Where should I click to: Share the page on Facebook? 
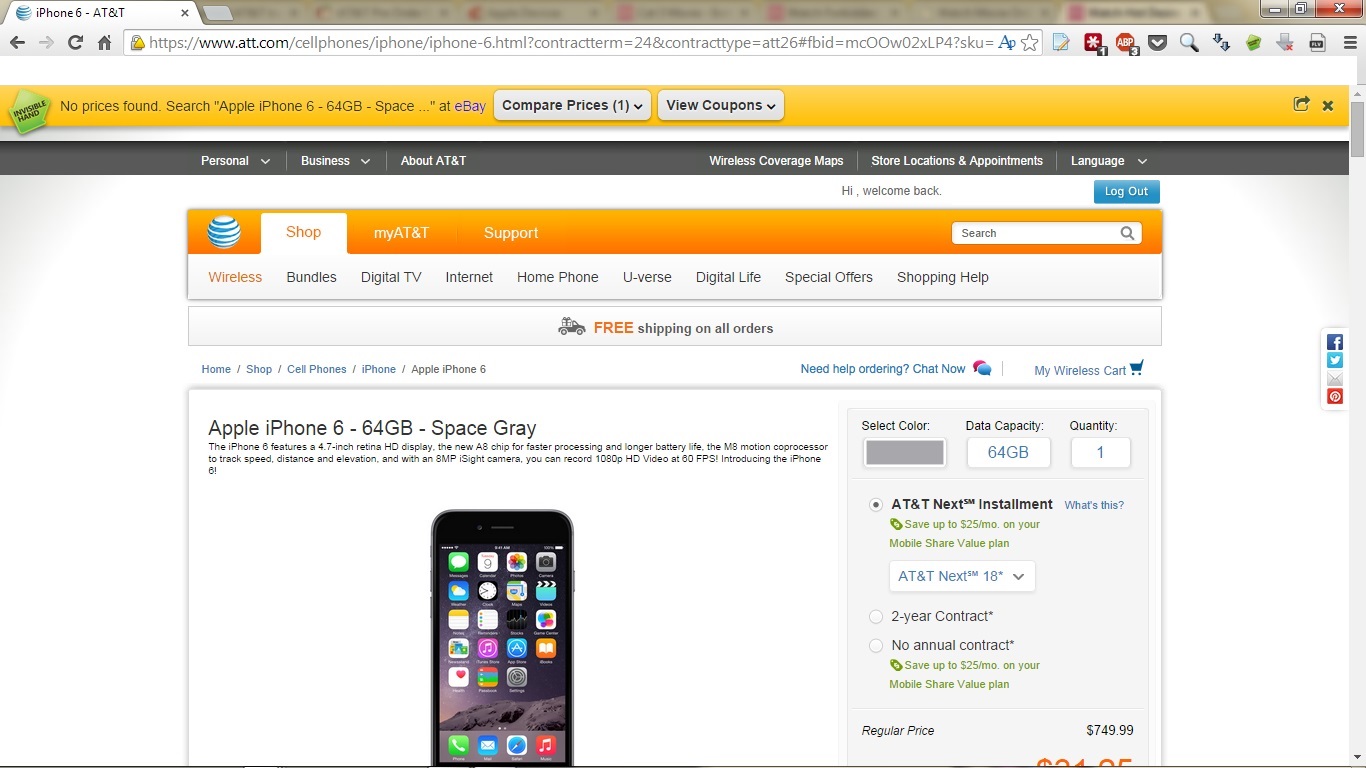(x=1335, y=342)
